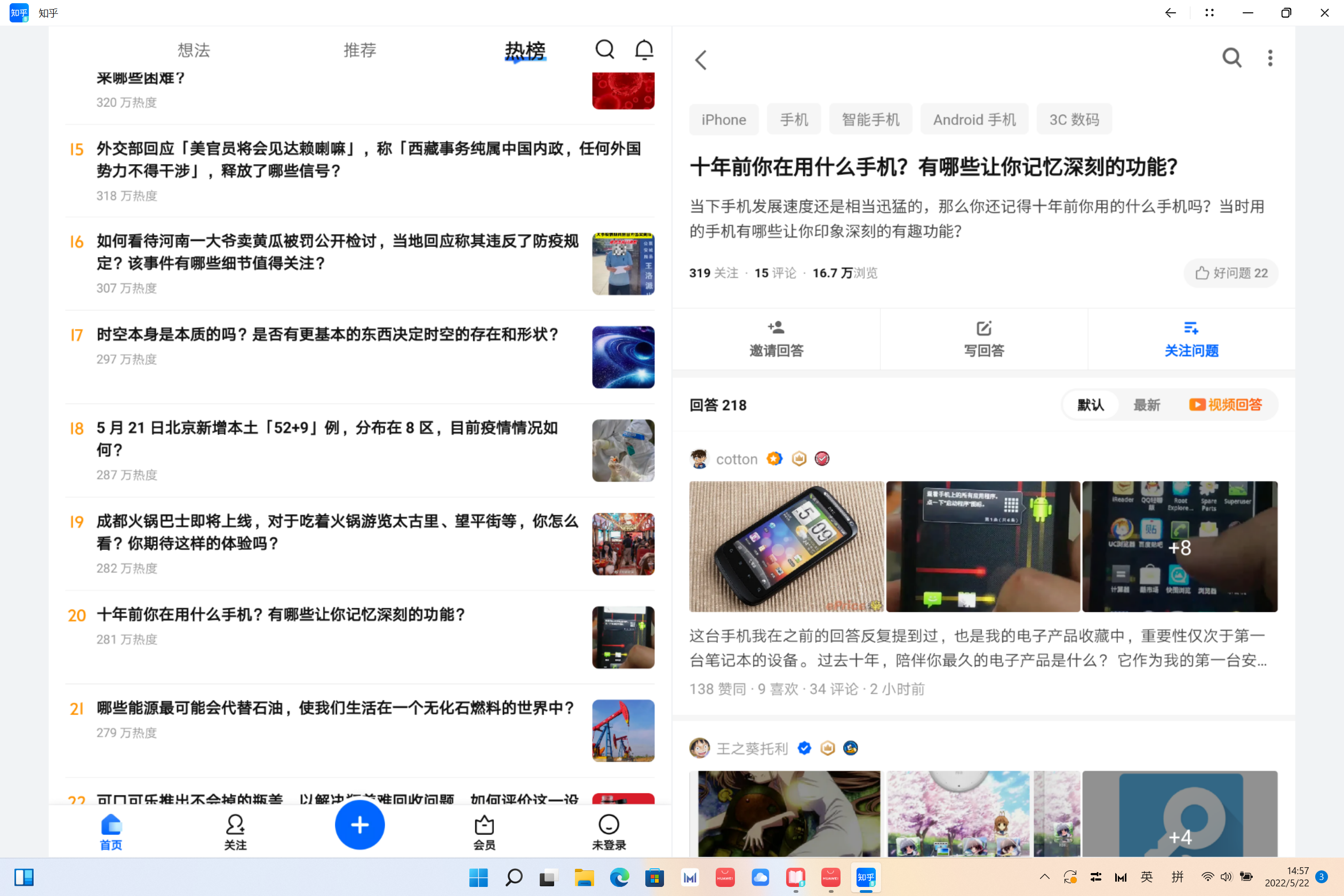Open 关注 in the bottom navigation
The width and height of the screenshot is (1344, 896).
point(235,832)
